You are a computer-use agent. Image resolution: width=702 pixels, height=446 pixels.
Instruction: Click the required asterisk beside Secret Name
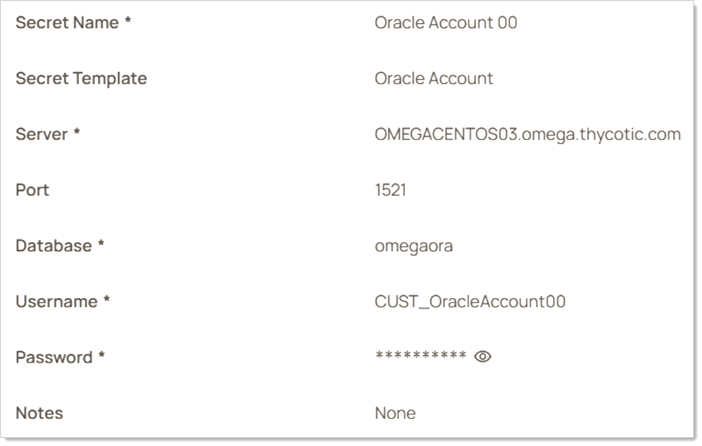pyautogui.click(x=128, y=21)
